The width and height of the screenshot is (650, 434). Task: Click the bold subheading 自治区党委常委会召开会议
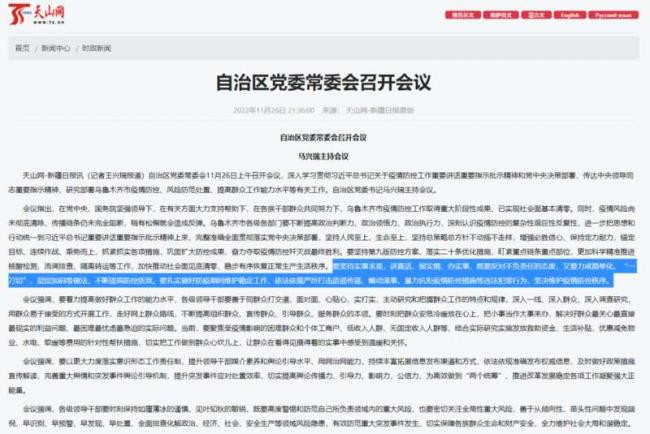tap(323, 138)
